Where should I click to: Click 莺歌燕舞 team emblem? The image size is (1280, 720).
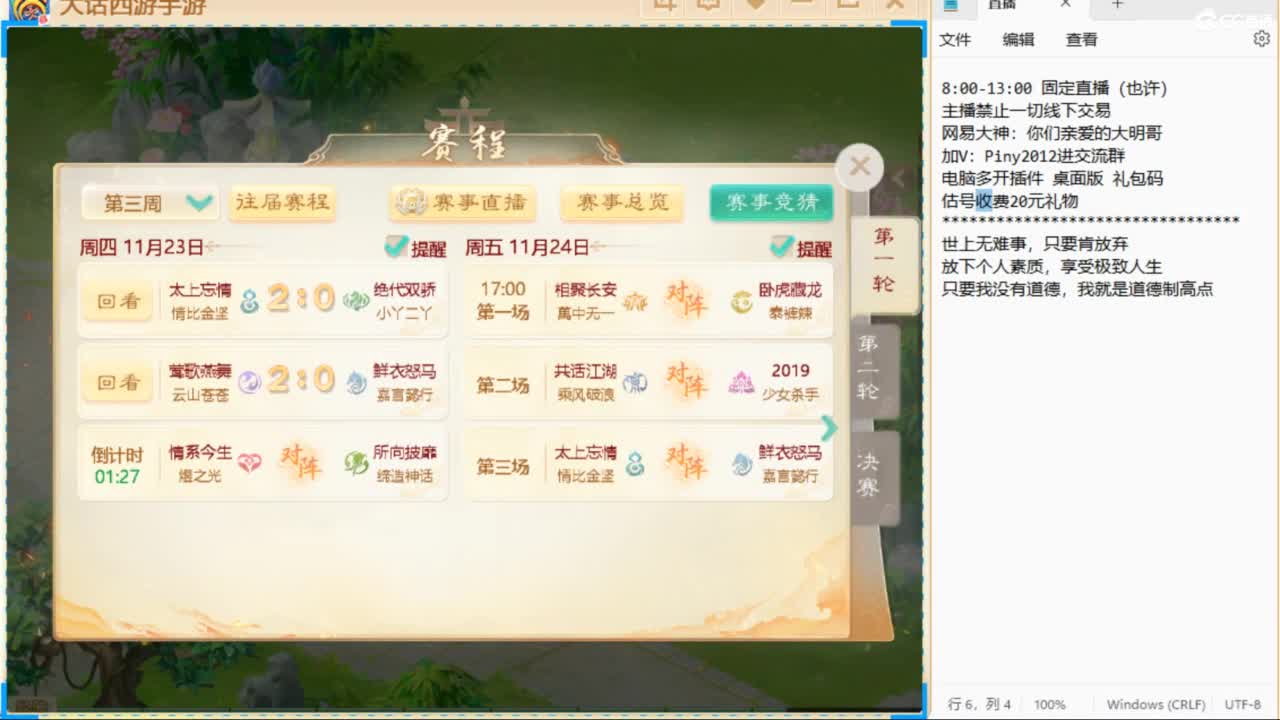[x=250, y=382]
